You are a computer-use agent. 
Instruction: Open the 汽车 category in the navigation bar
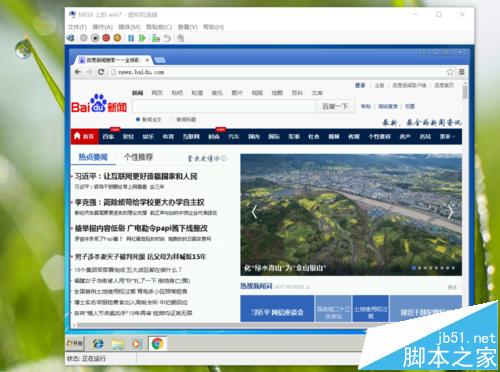click(x=234, y=136)
